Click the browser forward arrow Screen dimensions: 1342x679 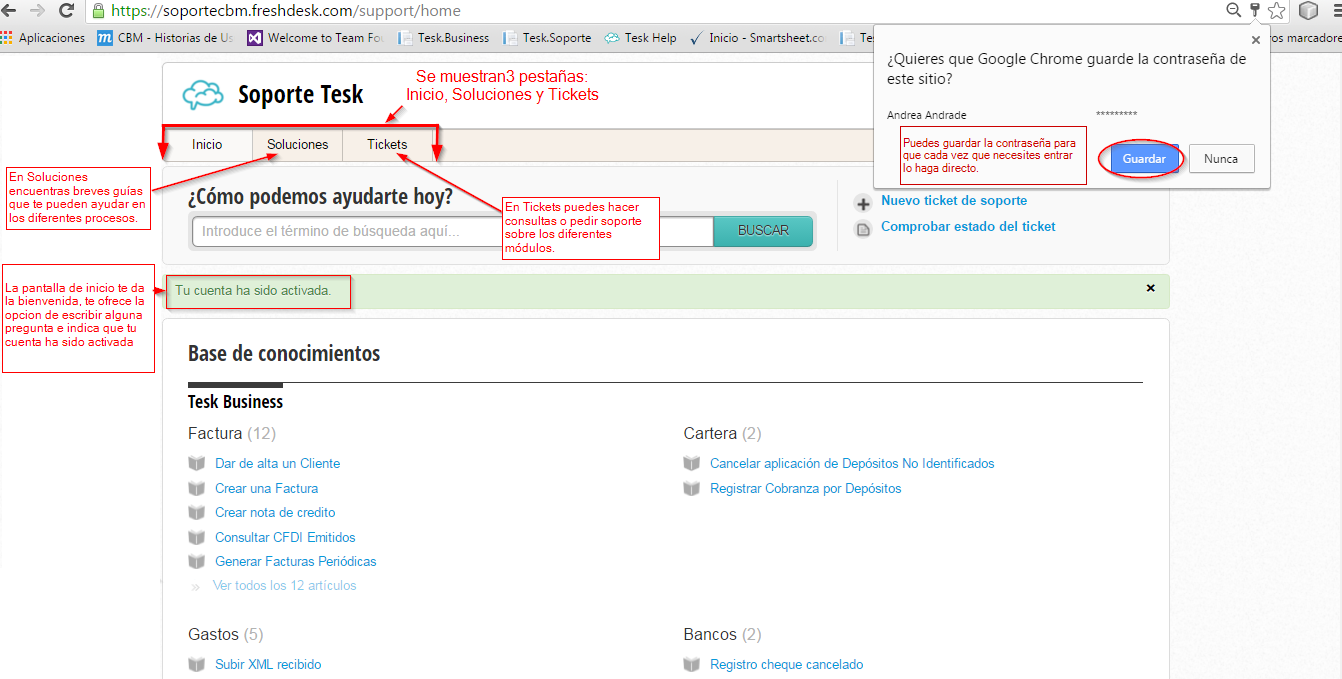[x=37, y=10]
